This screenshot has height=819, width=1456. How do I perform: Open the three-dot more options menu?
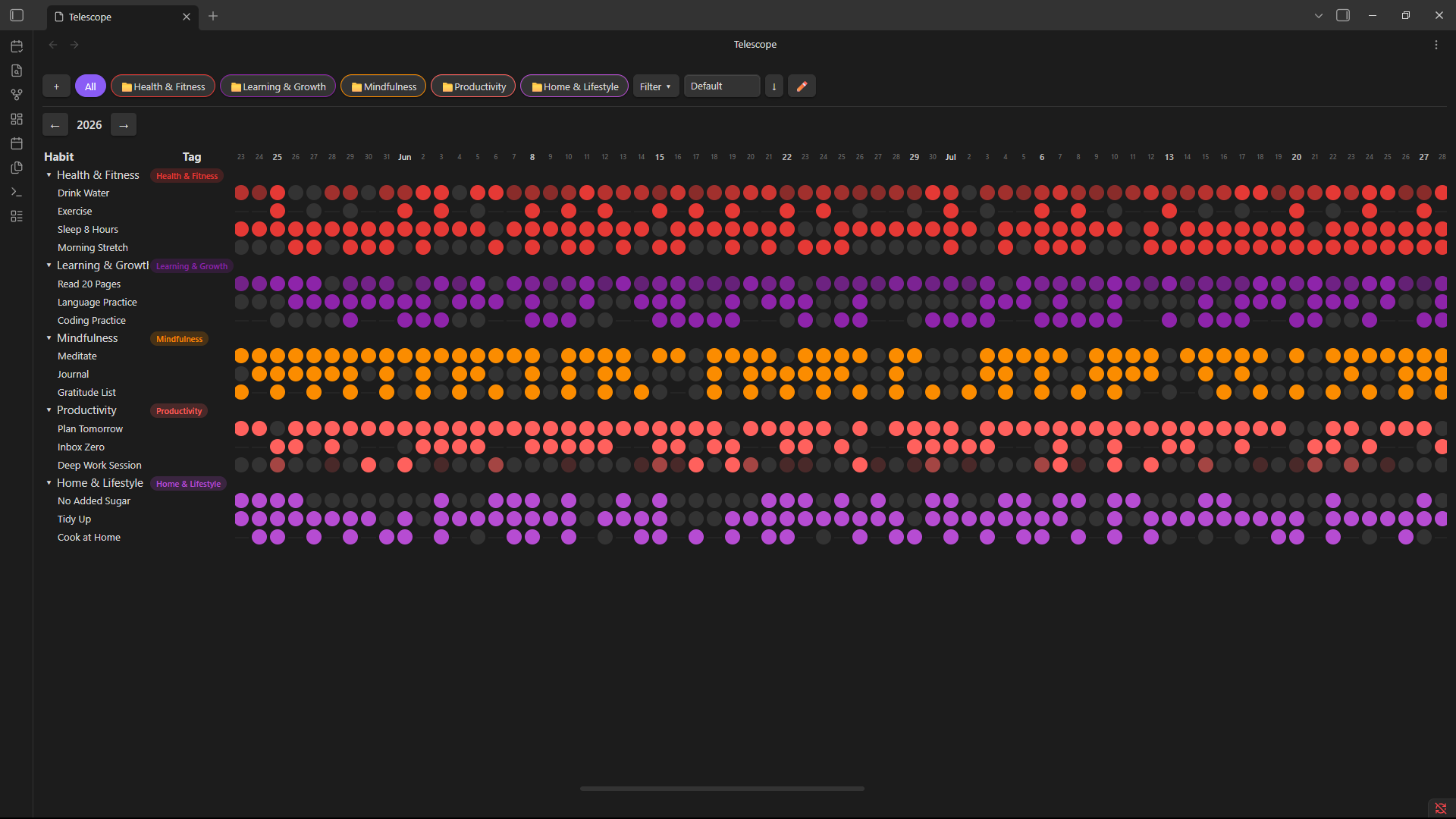point(1436,45)
